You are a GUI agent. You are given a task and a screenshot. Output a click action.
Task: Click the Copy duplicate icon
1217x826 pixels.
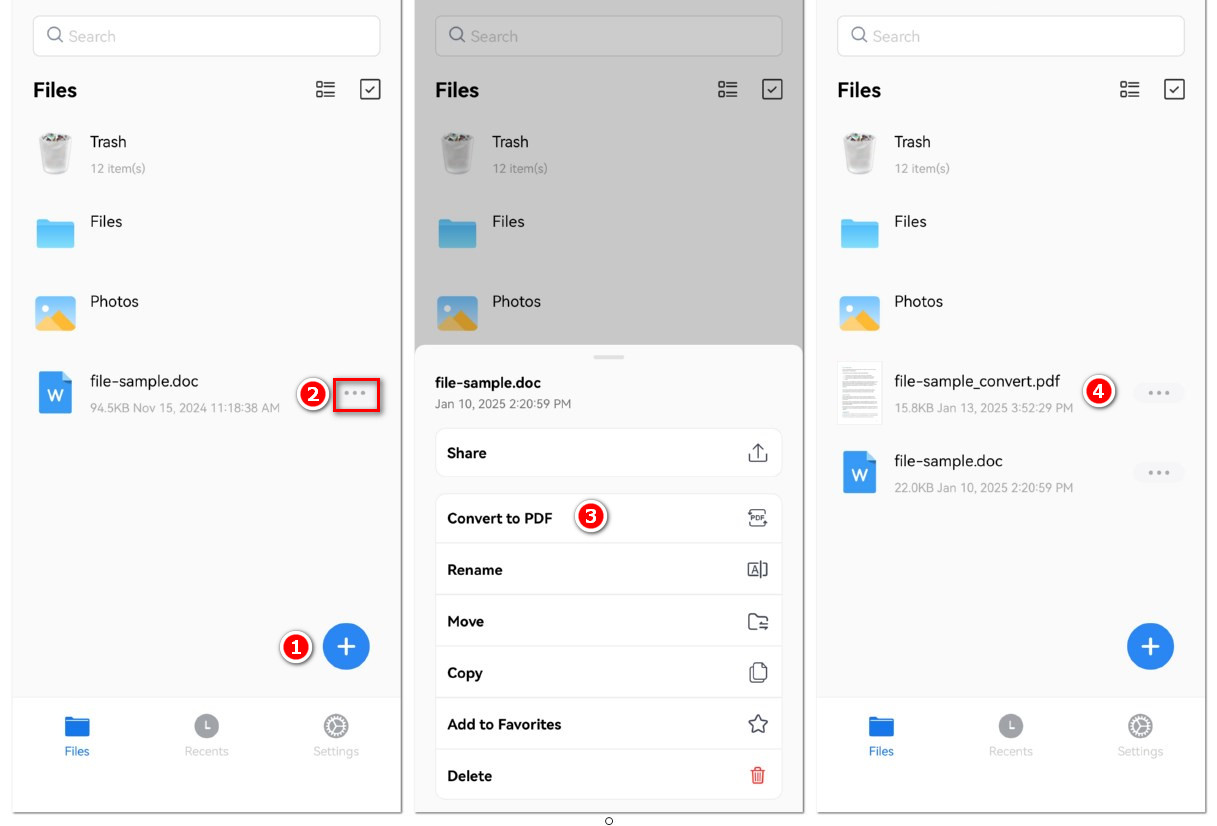point(757,672)
